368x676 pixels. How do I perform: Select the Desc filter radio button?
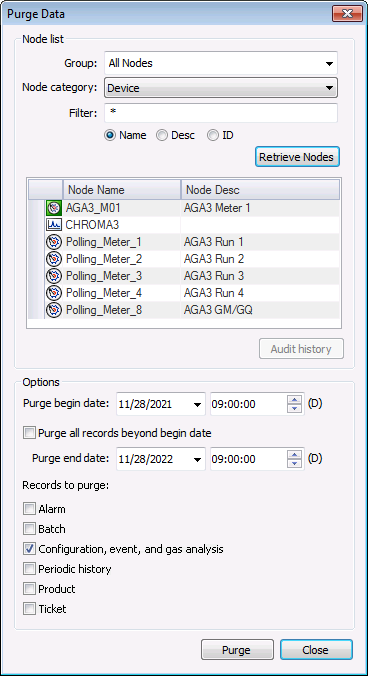(x=162, y=135)
